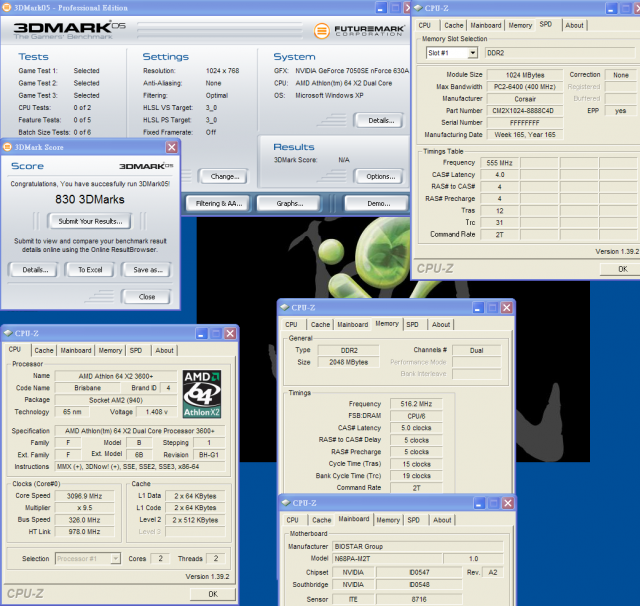
Task: Minimize the CPU-Z Mainboard window
Action: [479, 503]
